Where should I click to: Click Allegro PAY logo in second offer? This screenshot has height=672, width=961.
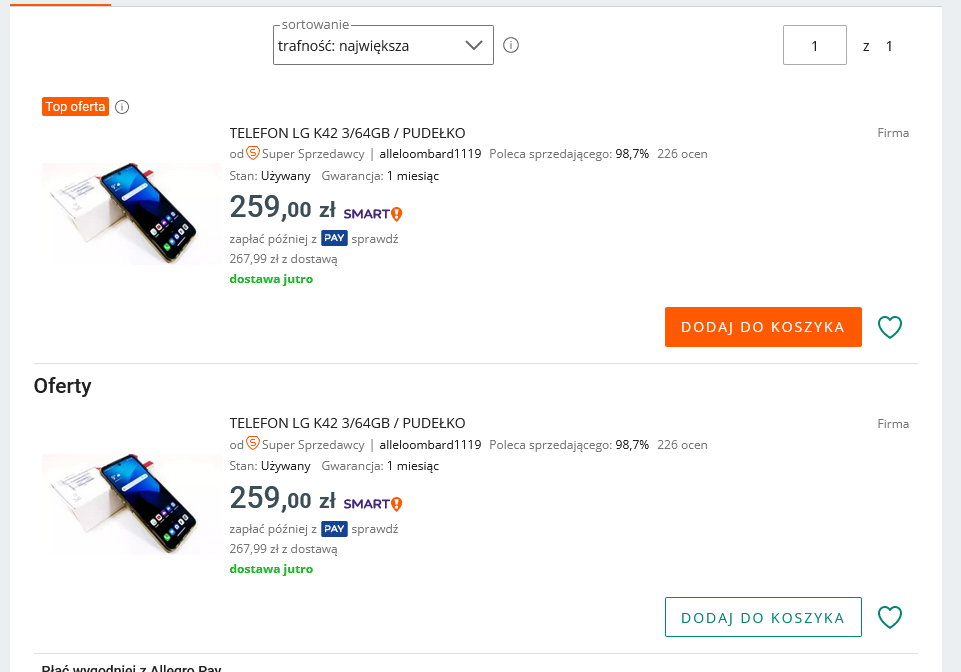point(334,529)
